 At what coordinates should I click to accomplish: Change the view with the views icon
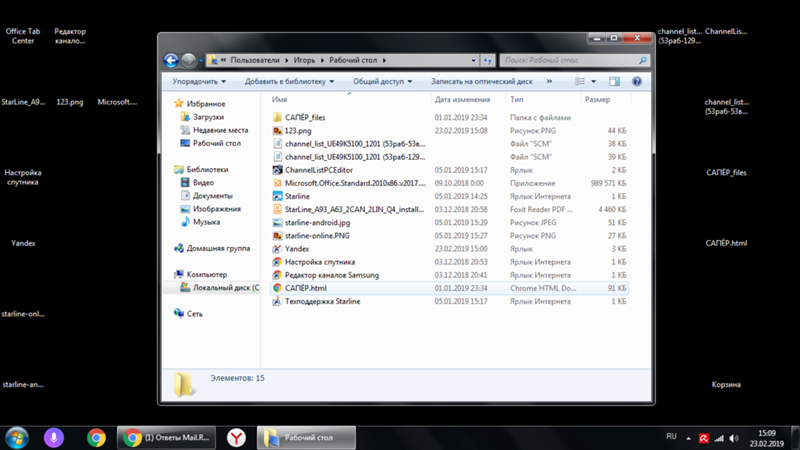pos(580,82)
